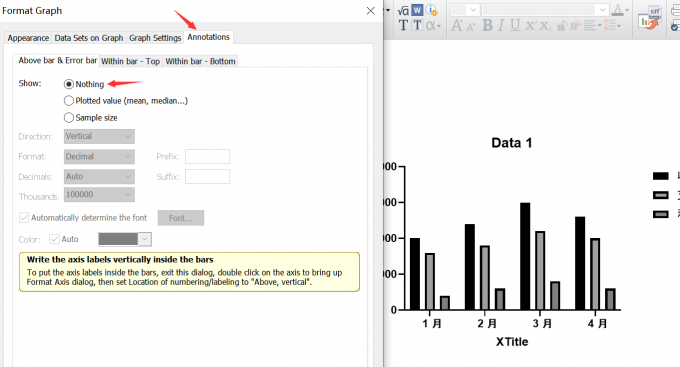The height and width of the screenshot is (367, 680).
Task: Insert equation with the square root icon
Action: pyautogui.click(x=403, y=10)
